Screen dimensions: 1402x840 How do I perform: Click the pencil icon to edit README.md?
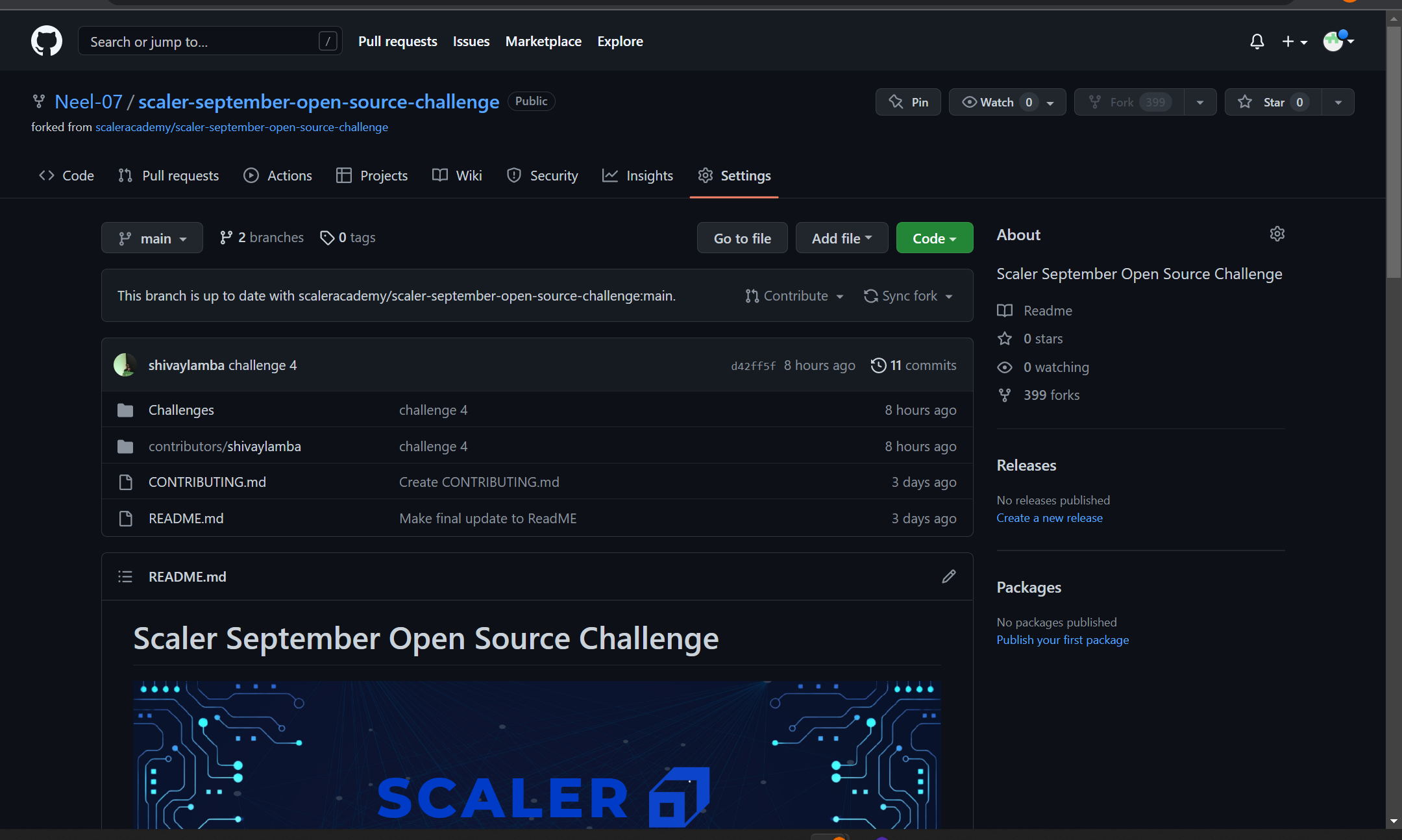point(949,576)
